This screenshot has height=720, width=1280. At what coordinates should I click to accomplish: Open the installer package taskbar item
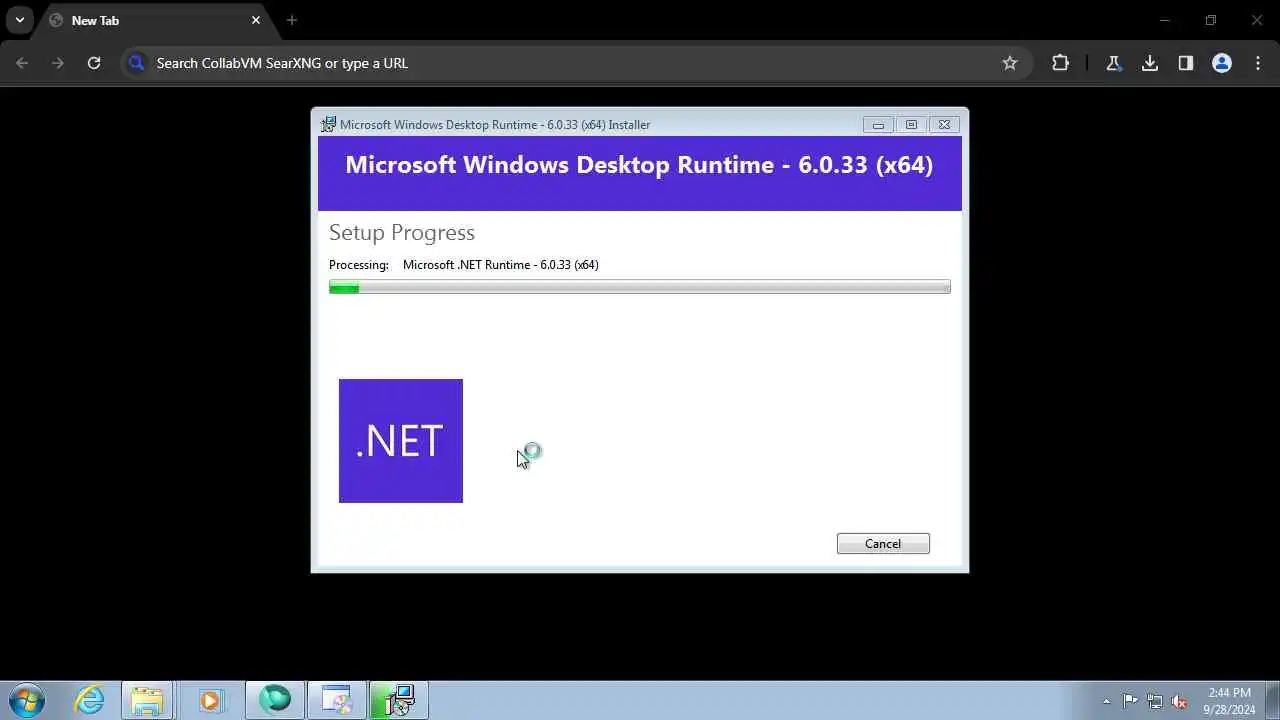[x=337, y=700]
